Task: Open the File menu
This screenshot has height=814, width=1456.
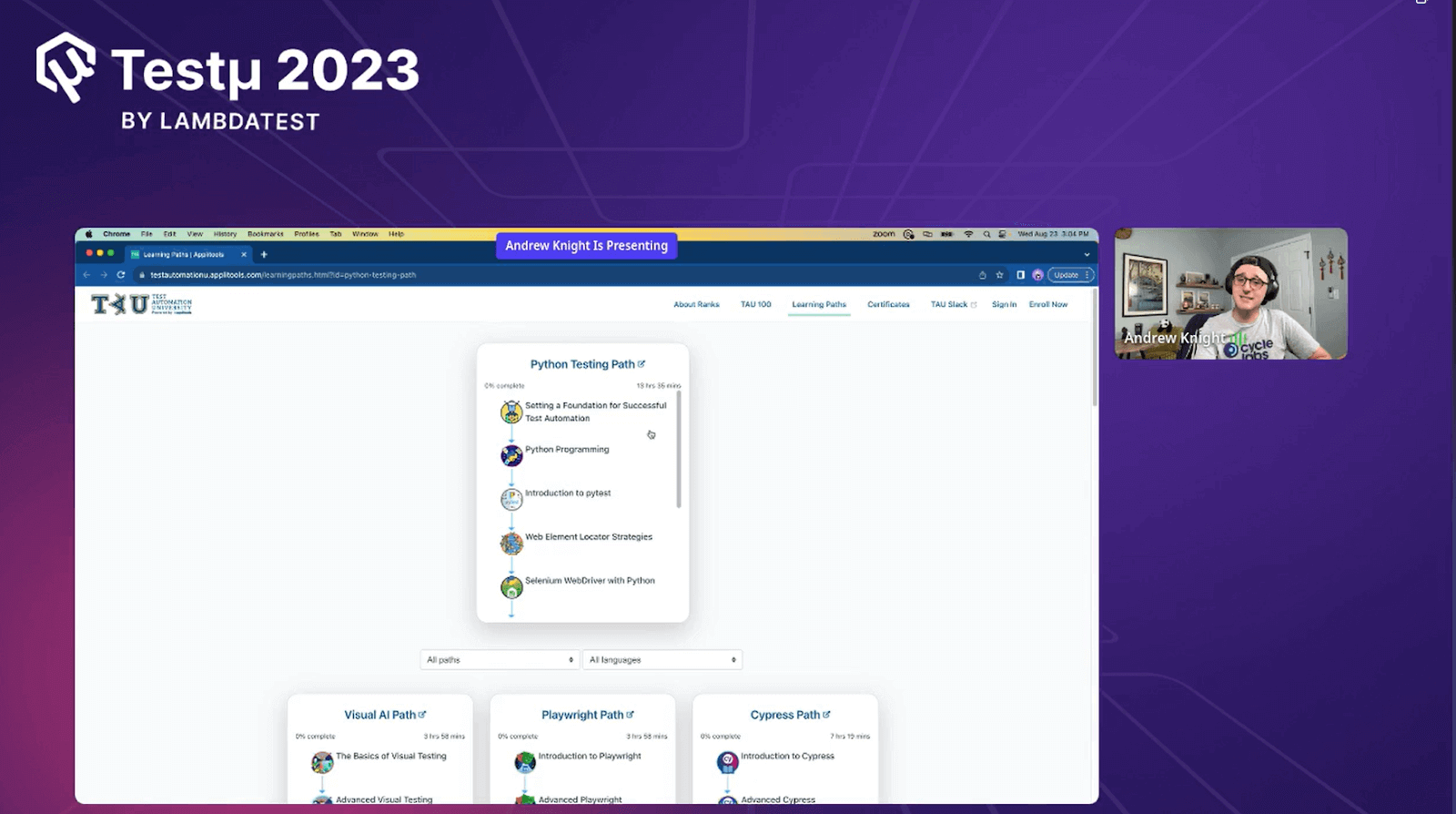Action: coord(147,234)
